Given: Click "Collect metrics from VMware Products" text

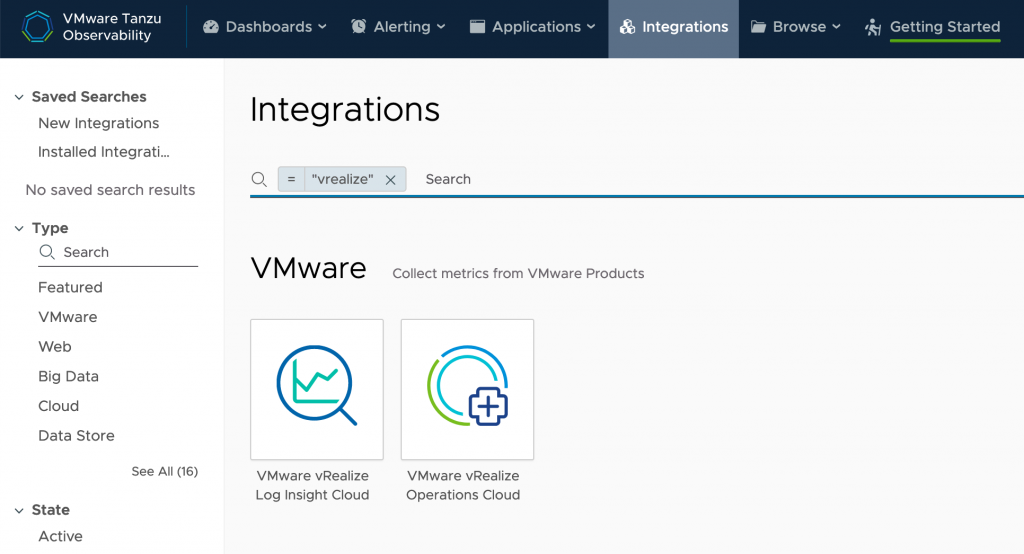Looking at the screenshot, I should (519, 274).
